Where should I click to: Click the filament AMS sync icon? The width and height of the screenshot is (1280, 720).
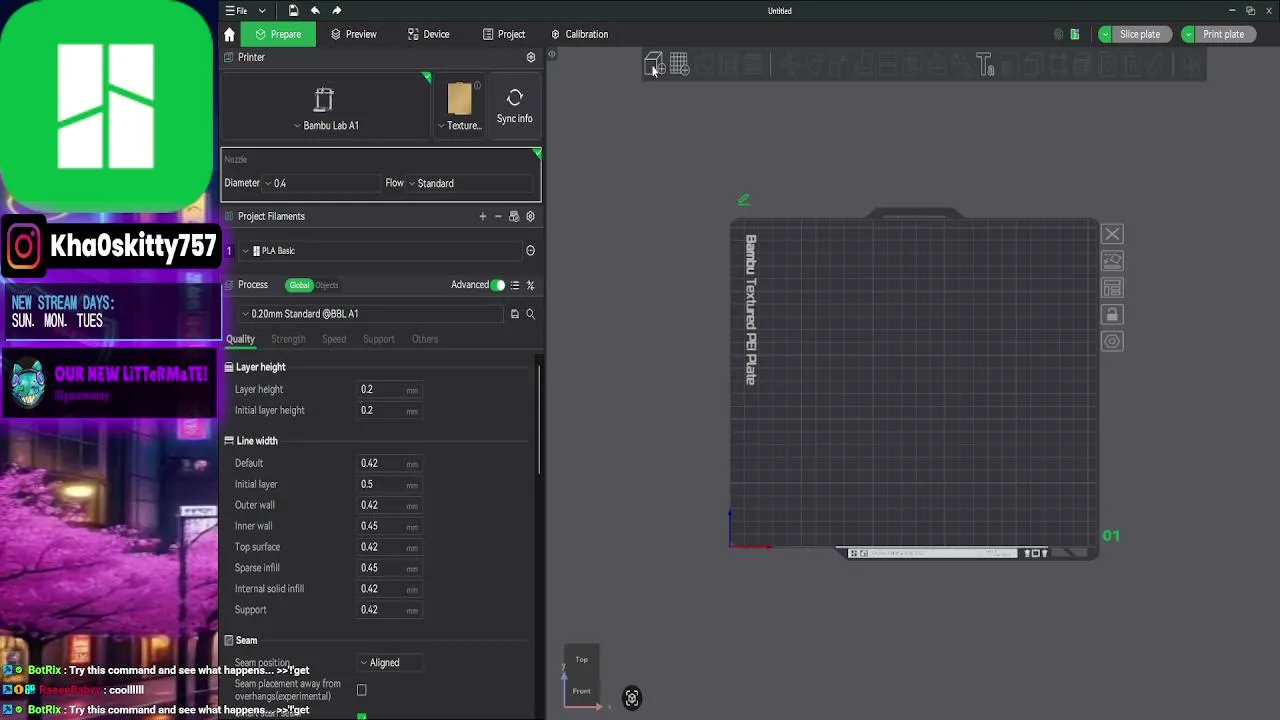[x=514, y=216]
